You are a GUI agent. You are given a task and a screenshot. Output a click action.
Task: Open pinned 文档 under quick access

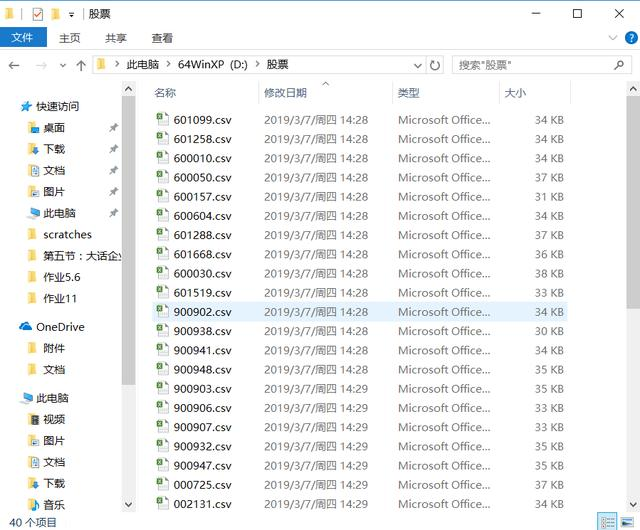[54, 171]
